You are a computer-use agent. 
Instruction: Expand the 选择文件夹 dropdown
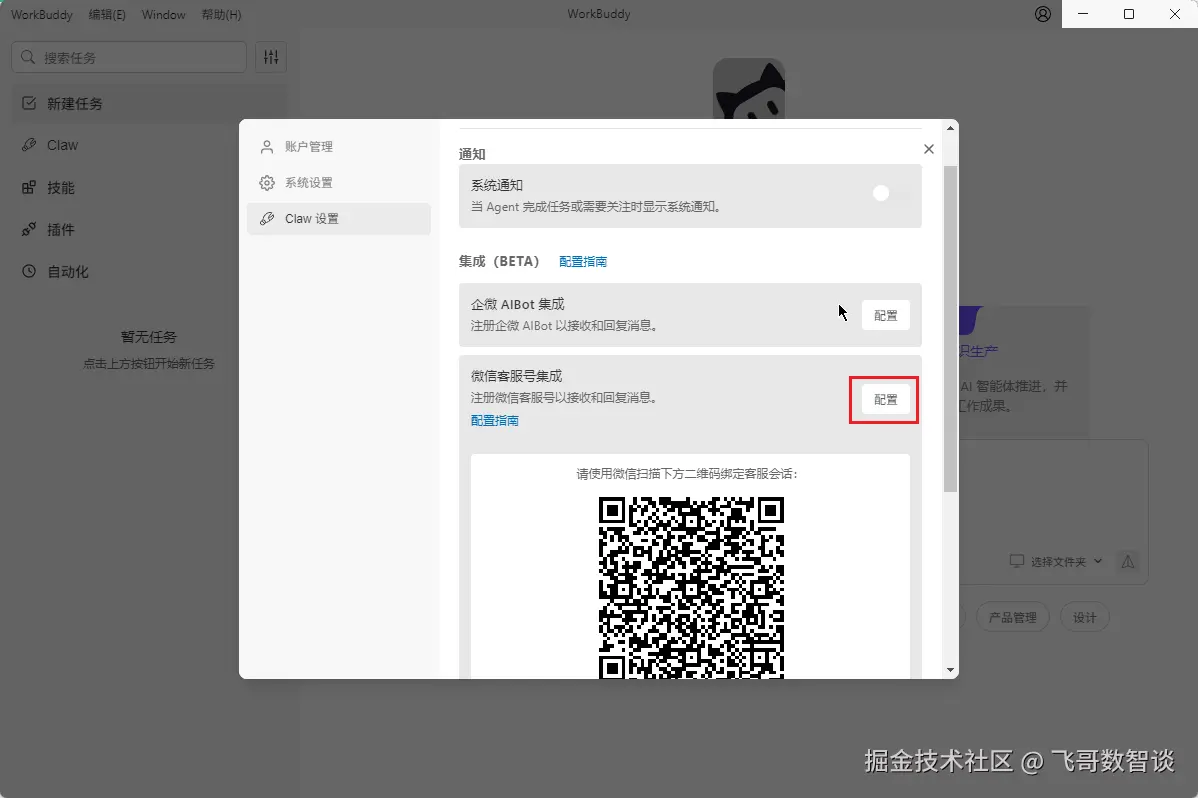coord(1056,562)
